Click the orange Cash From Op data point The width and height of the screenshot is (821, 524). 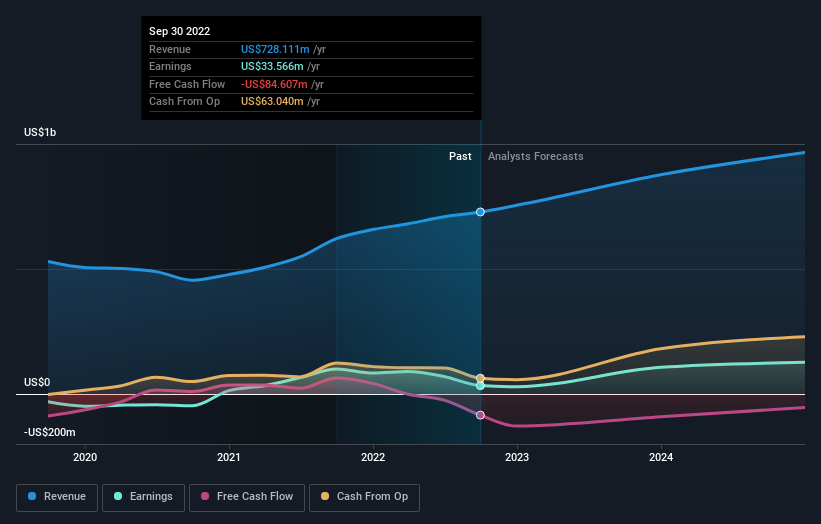point(480,378)
